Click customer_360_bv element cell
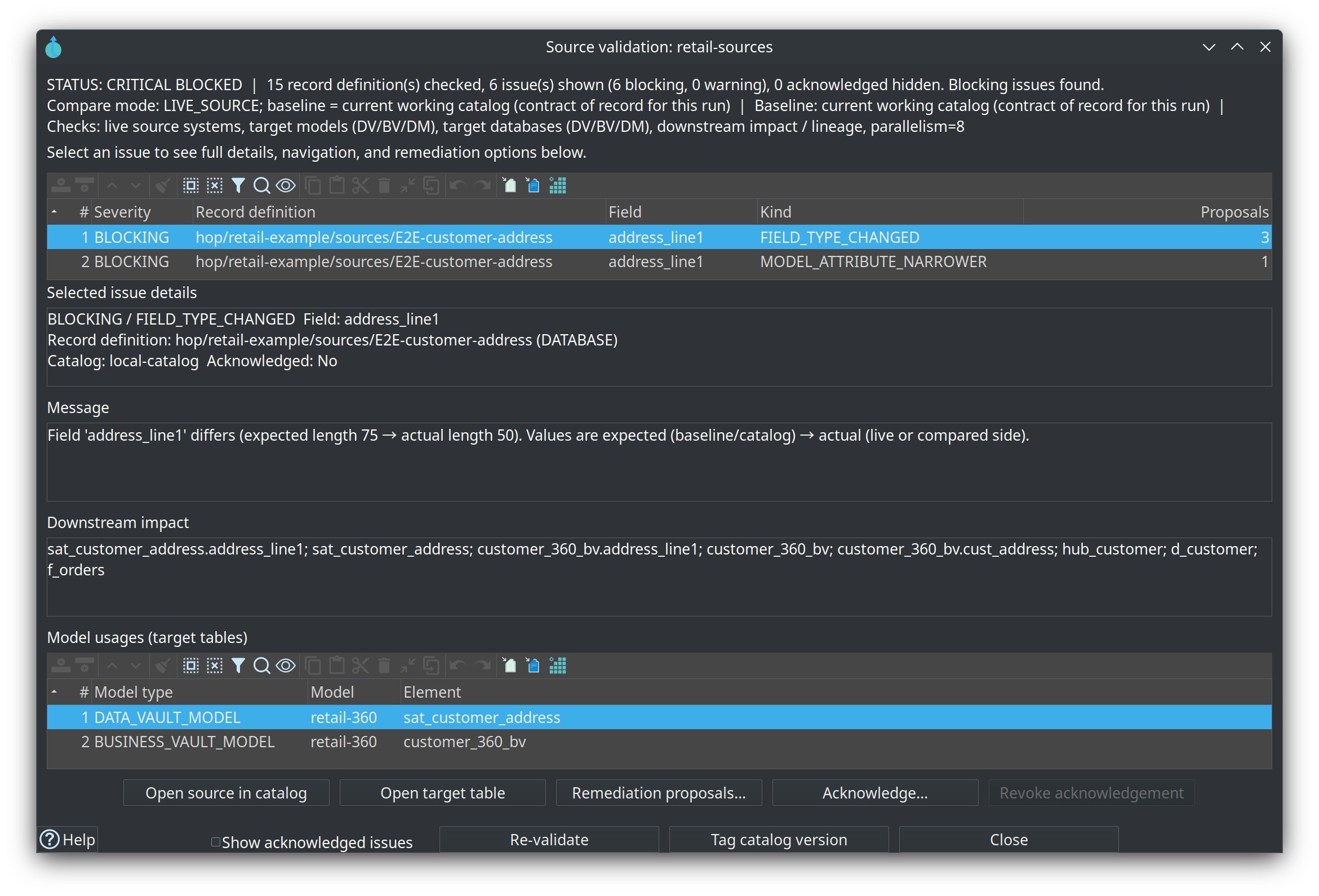 pos(465,742)
